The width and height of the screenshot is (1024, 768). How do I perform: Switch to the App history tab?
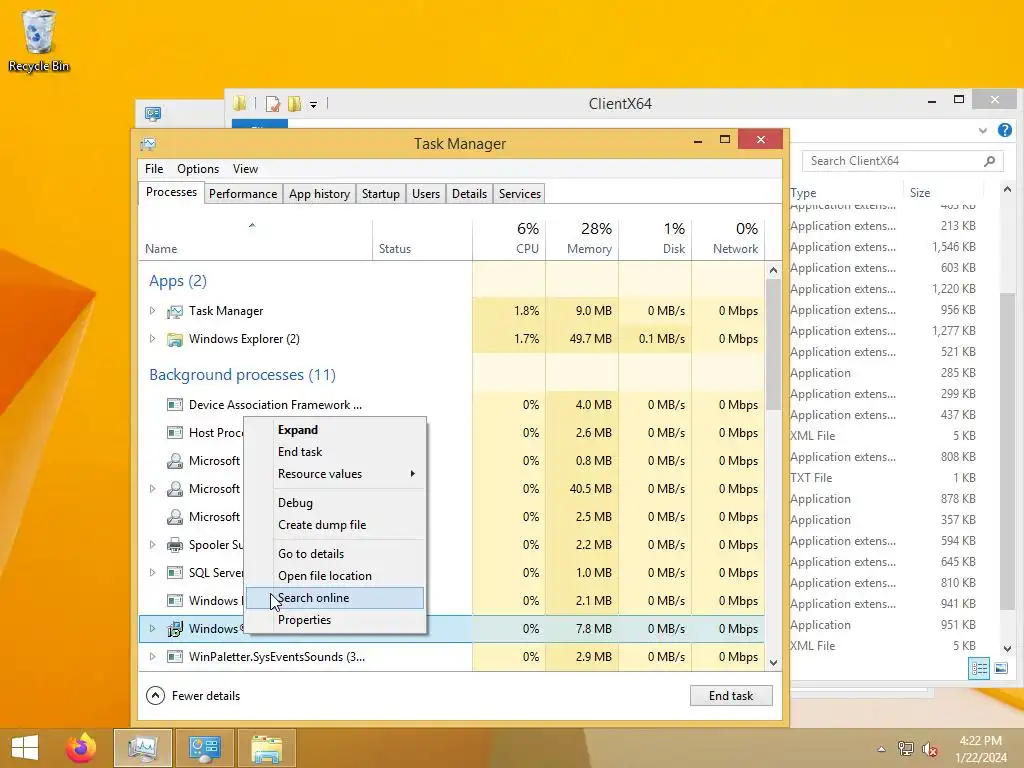click(319, 194)
